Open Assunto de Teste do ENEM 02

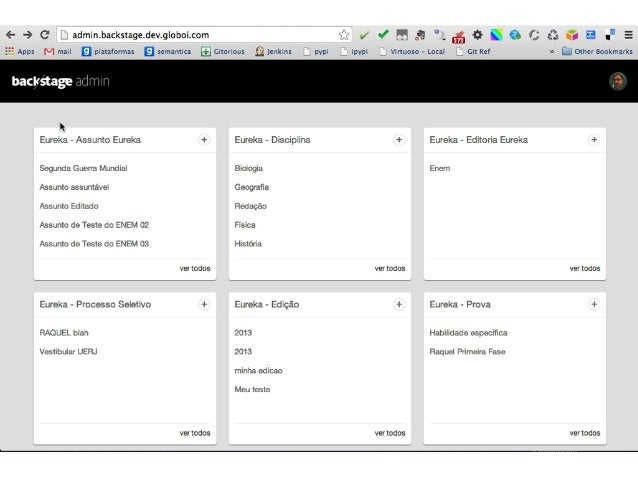coord(94,225)
